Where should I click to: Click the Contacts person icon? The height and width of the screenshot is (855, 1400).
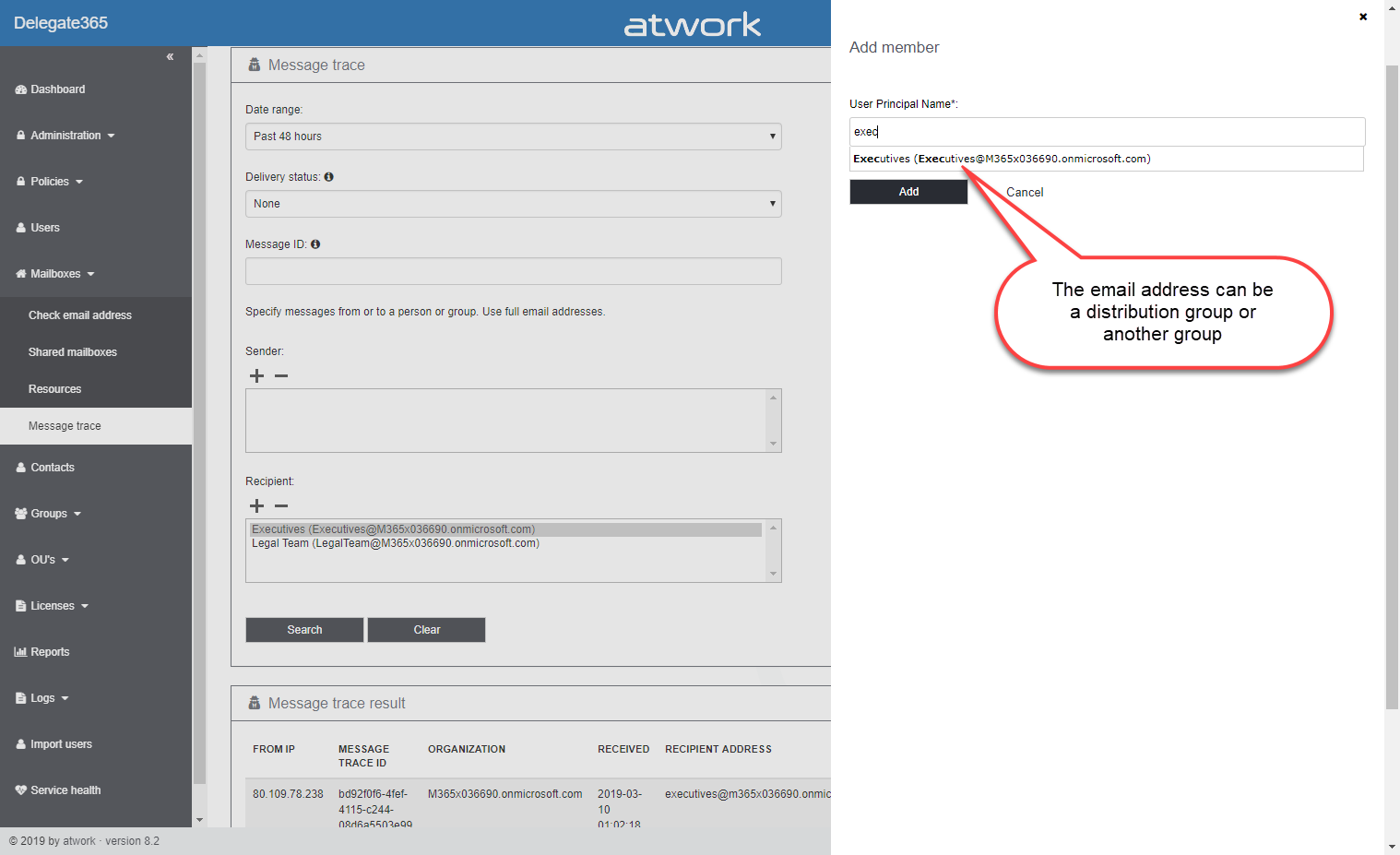point(20,468)
